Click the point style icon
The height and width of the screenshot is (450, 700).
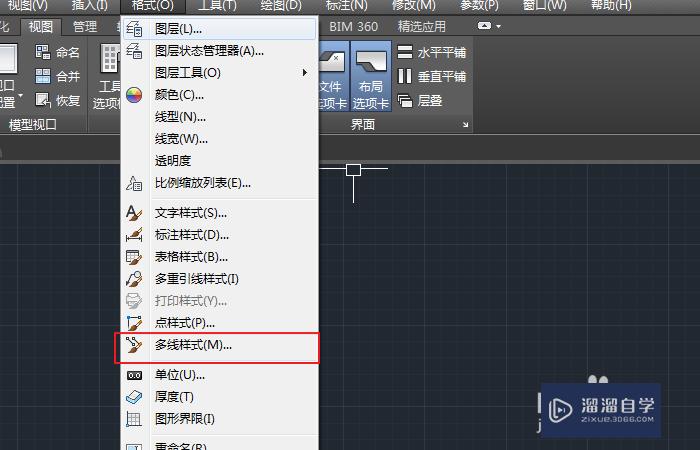(x=134, y=323)
